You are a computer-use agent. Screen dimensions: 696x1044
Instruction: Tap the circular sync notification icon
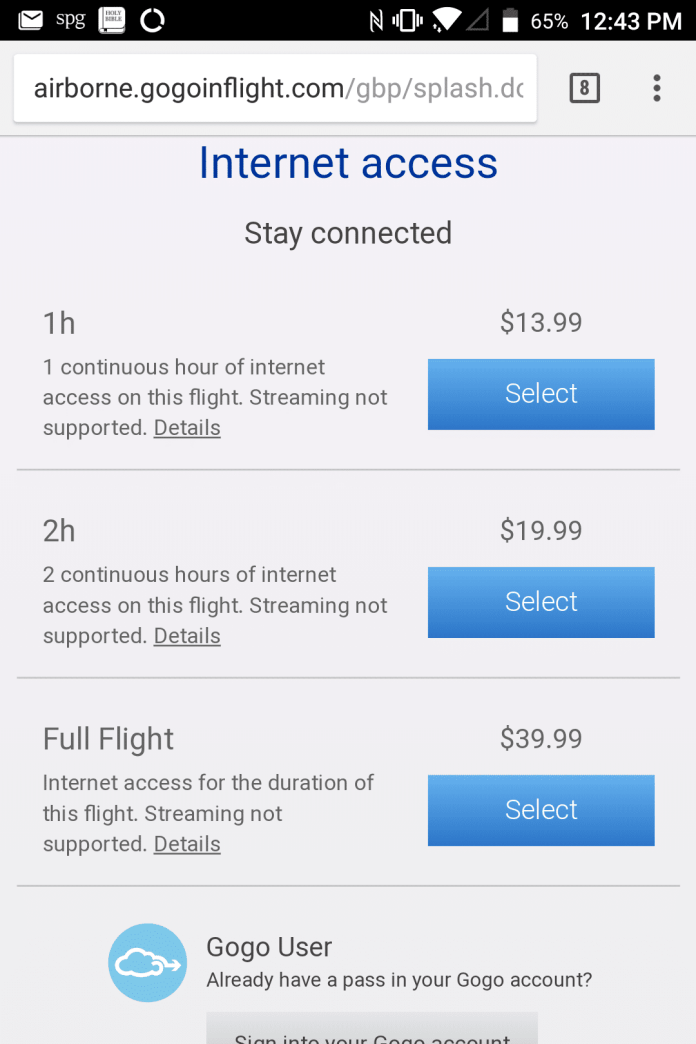152,20
